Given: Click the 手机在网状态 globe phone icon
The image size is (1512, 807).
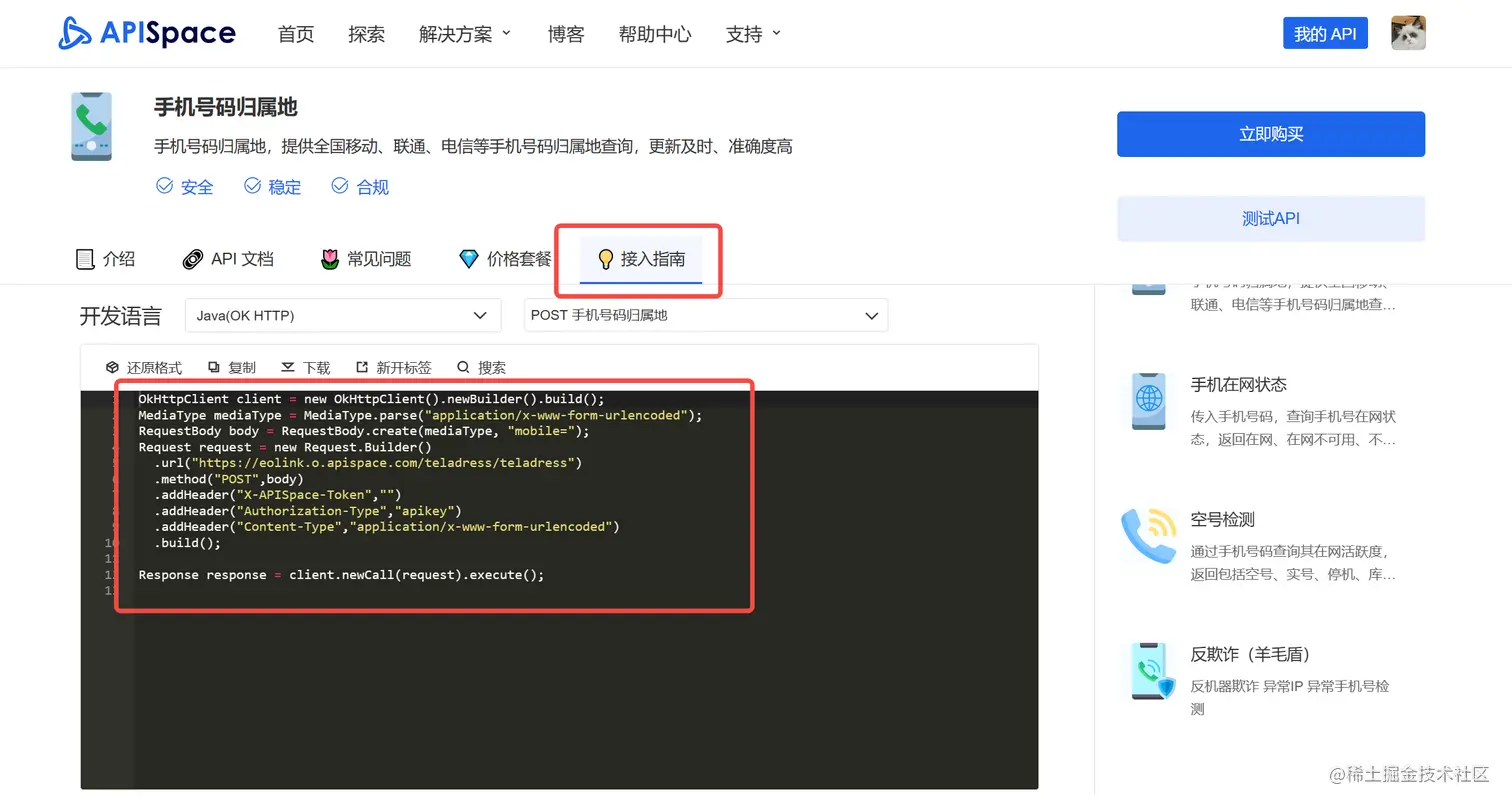Looking at the screenshot, I should [1148, 401].
